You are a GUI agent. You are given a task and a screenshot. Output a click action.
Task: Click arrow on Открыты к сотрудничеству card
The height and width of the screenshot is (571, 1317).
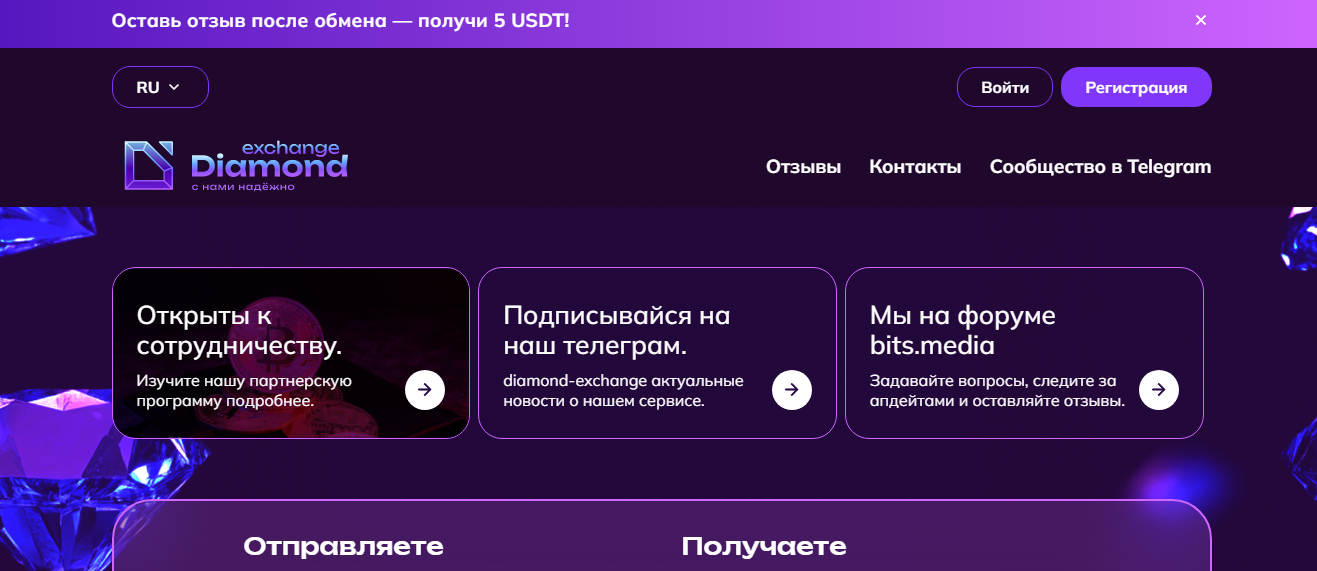pos(425,390)
